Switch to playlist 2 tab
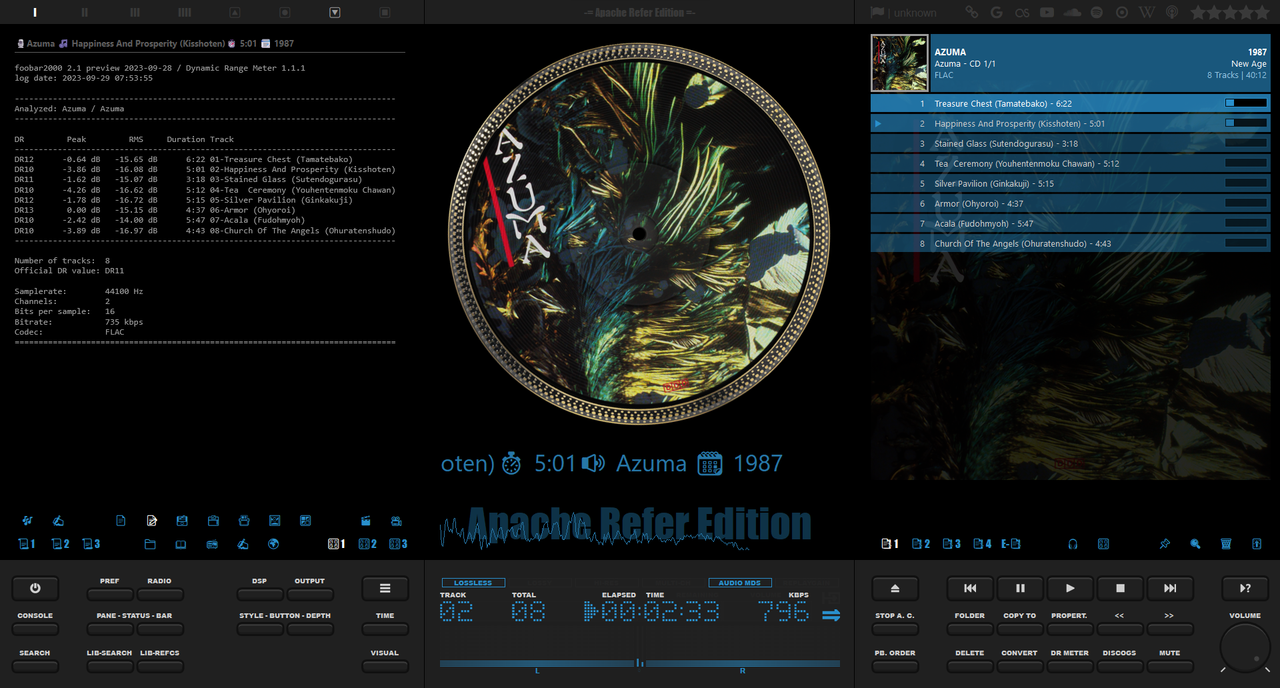Screen dimensions: 1280x688 pyautogui.click(x=921, y=544)
